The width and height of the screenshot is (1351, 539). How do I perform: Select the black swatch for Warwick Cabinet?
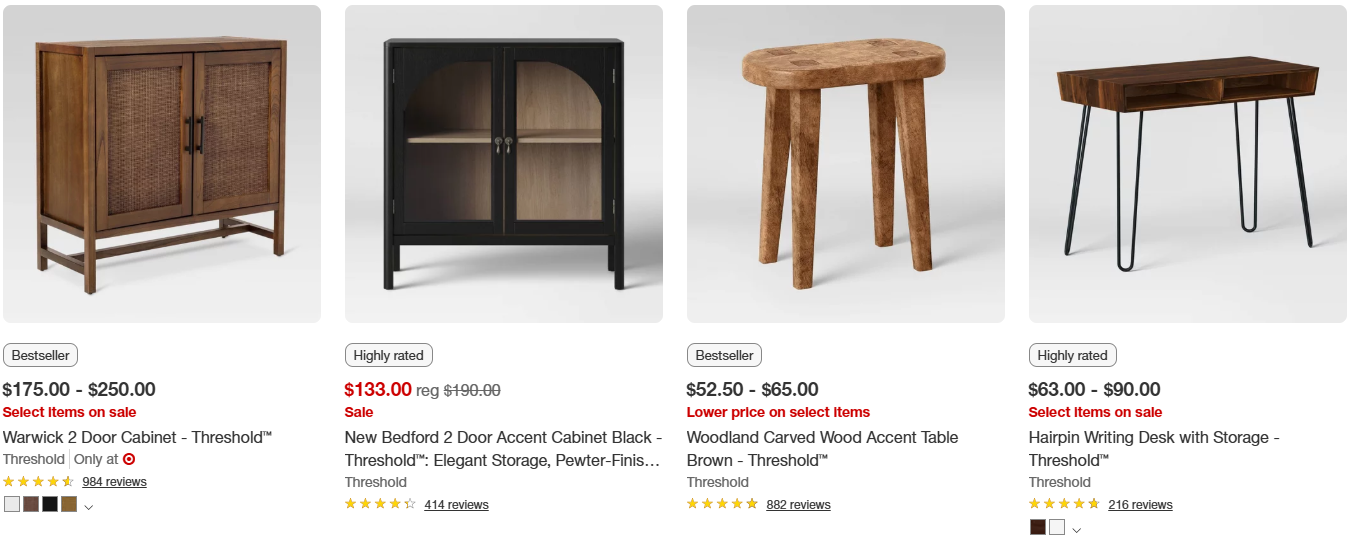pyautogui.click(x=50, y=504)
